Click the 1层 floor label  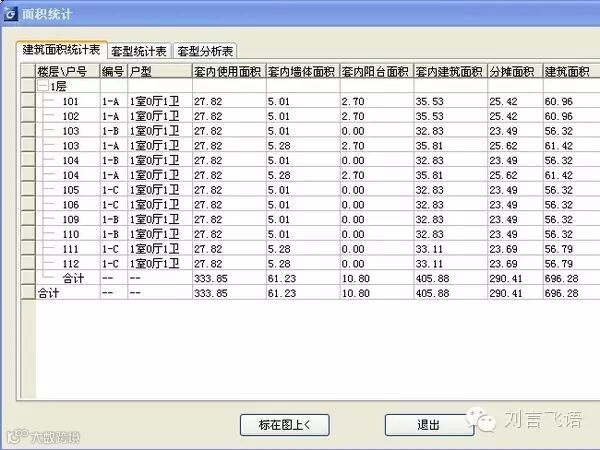click(59, 86)
